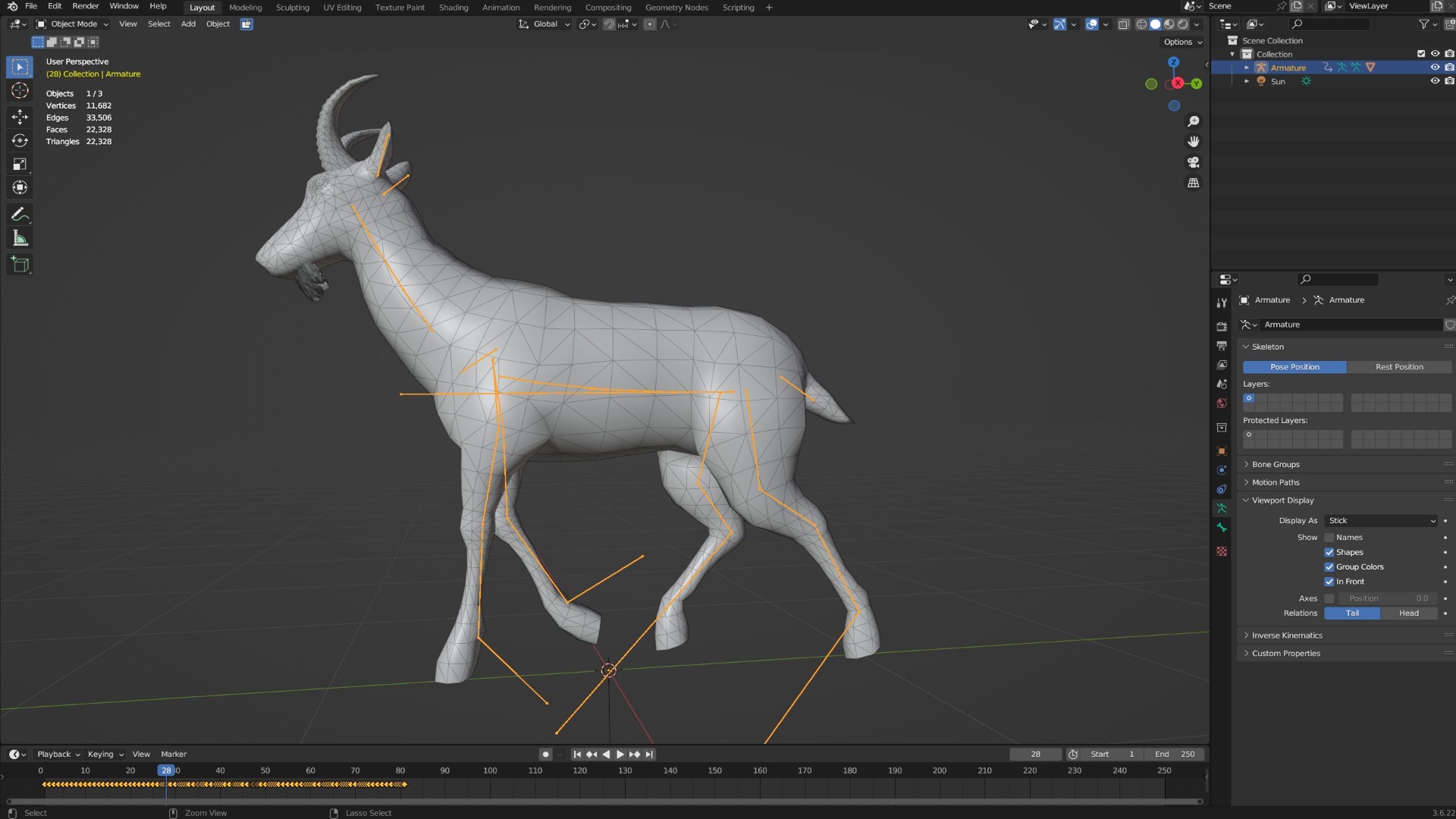Enable the Axes checkbox
The image size is (1456, 819).
coord(1329,598)
